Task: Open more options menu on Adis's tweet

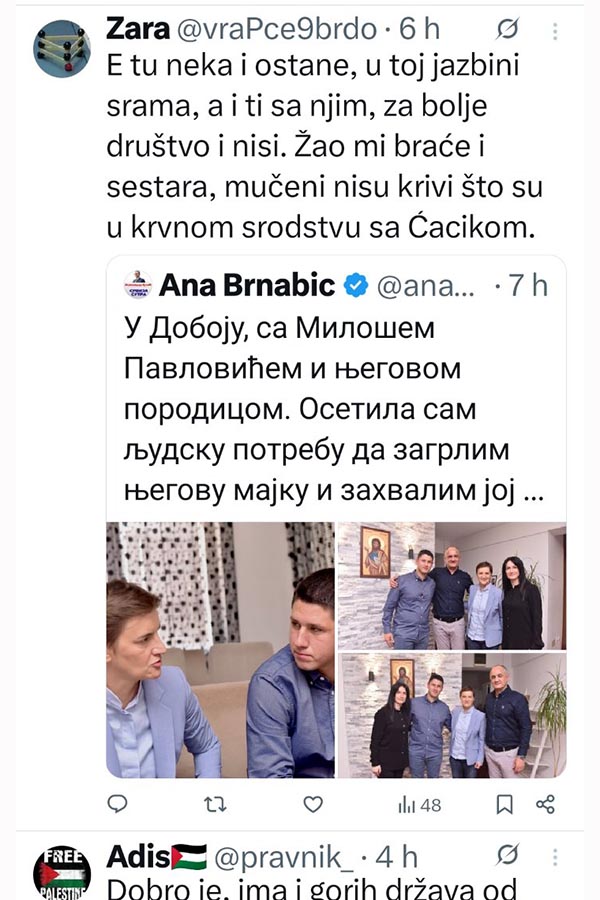Action: coord(555,858)
